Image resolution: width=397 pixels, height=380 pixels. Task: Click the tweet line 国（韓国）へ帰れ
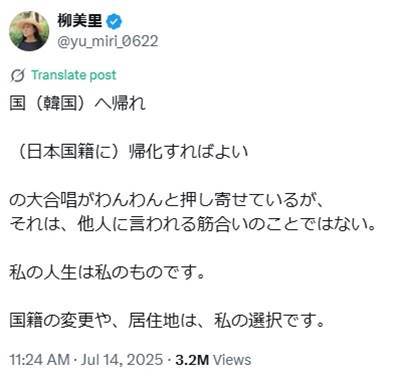[77, 103]
